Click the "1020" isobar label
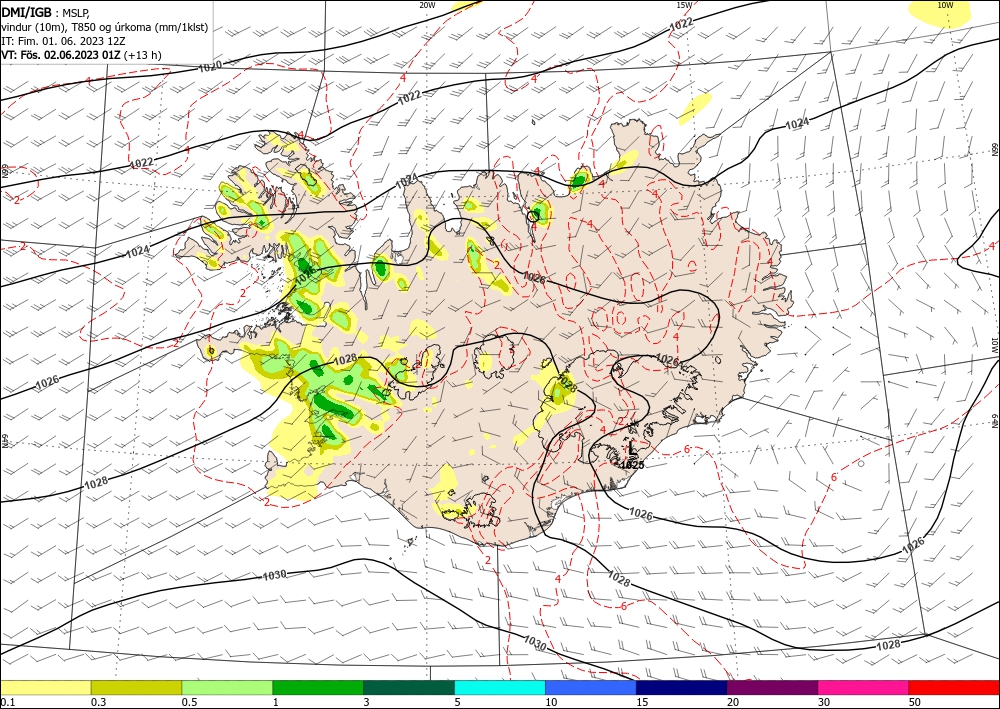Image resolution: width=1000 pixels, height=709 pixels. tap(210, 66)
